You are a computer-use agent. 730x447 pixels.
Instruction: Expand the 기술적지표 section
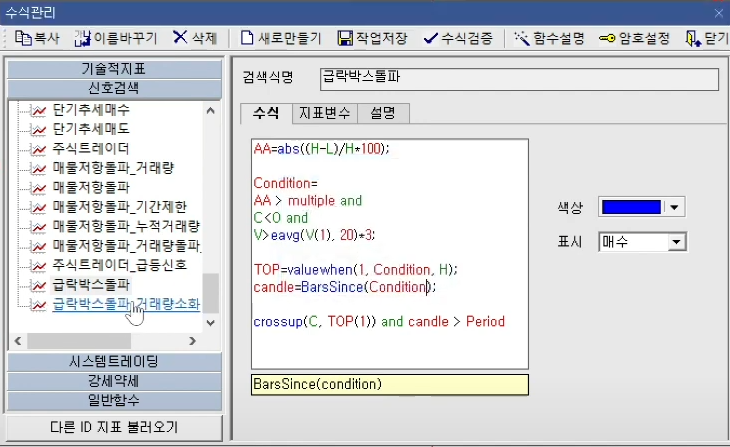(x=113, y=69)
